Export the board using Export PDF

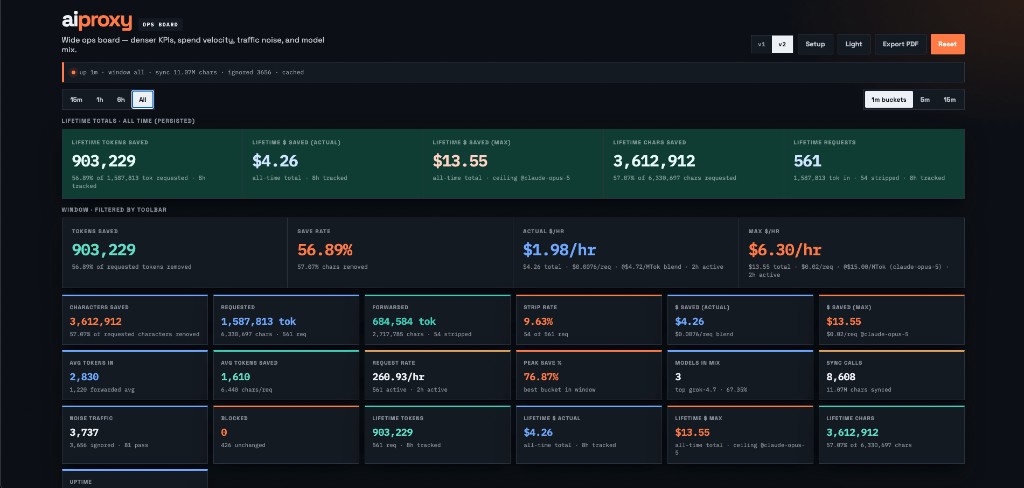900,44
